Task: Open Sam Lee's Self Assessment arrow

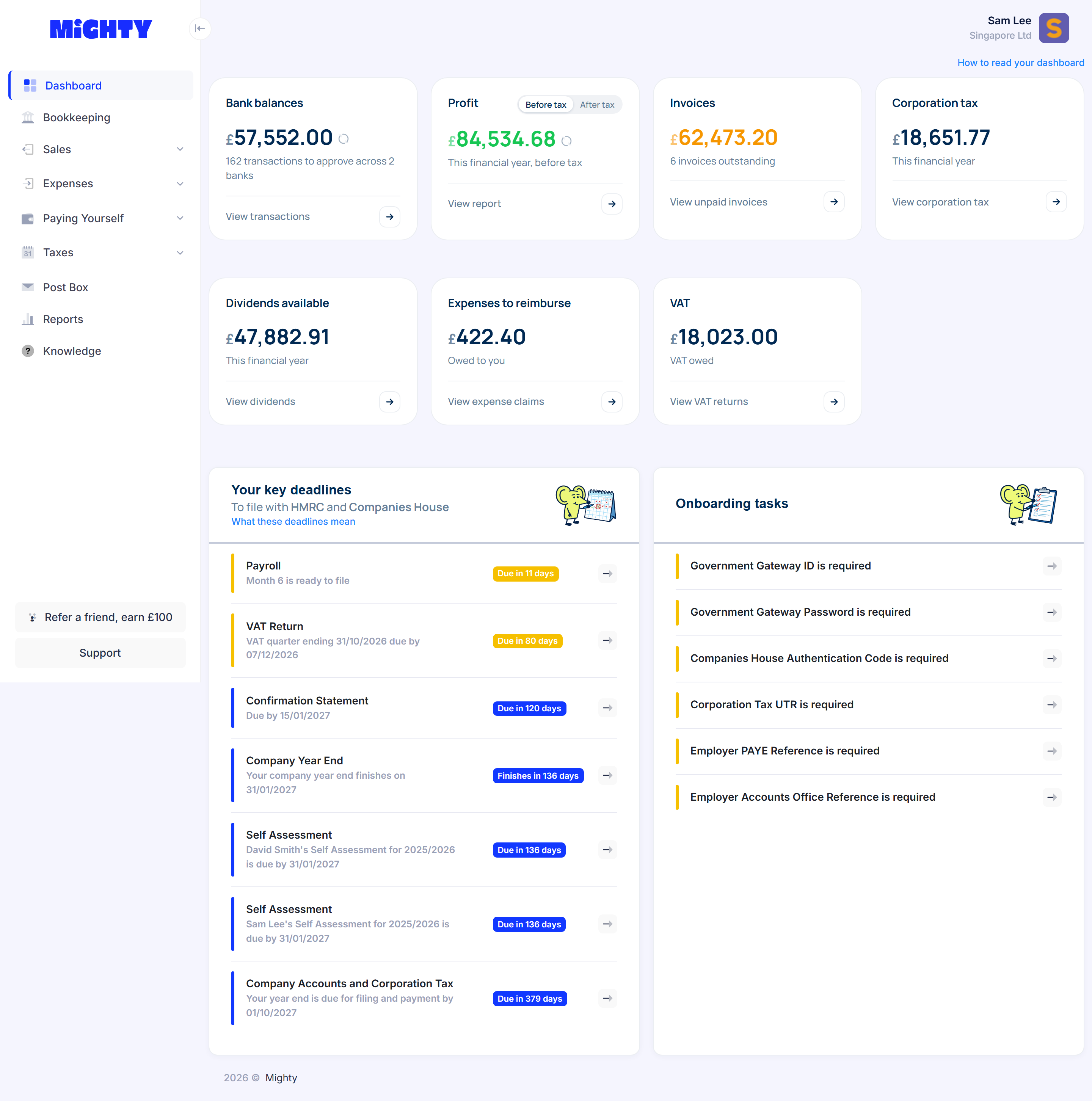Action: point(607,924)
